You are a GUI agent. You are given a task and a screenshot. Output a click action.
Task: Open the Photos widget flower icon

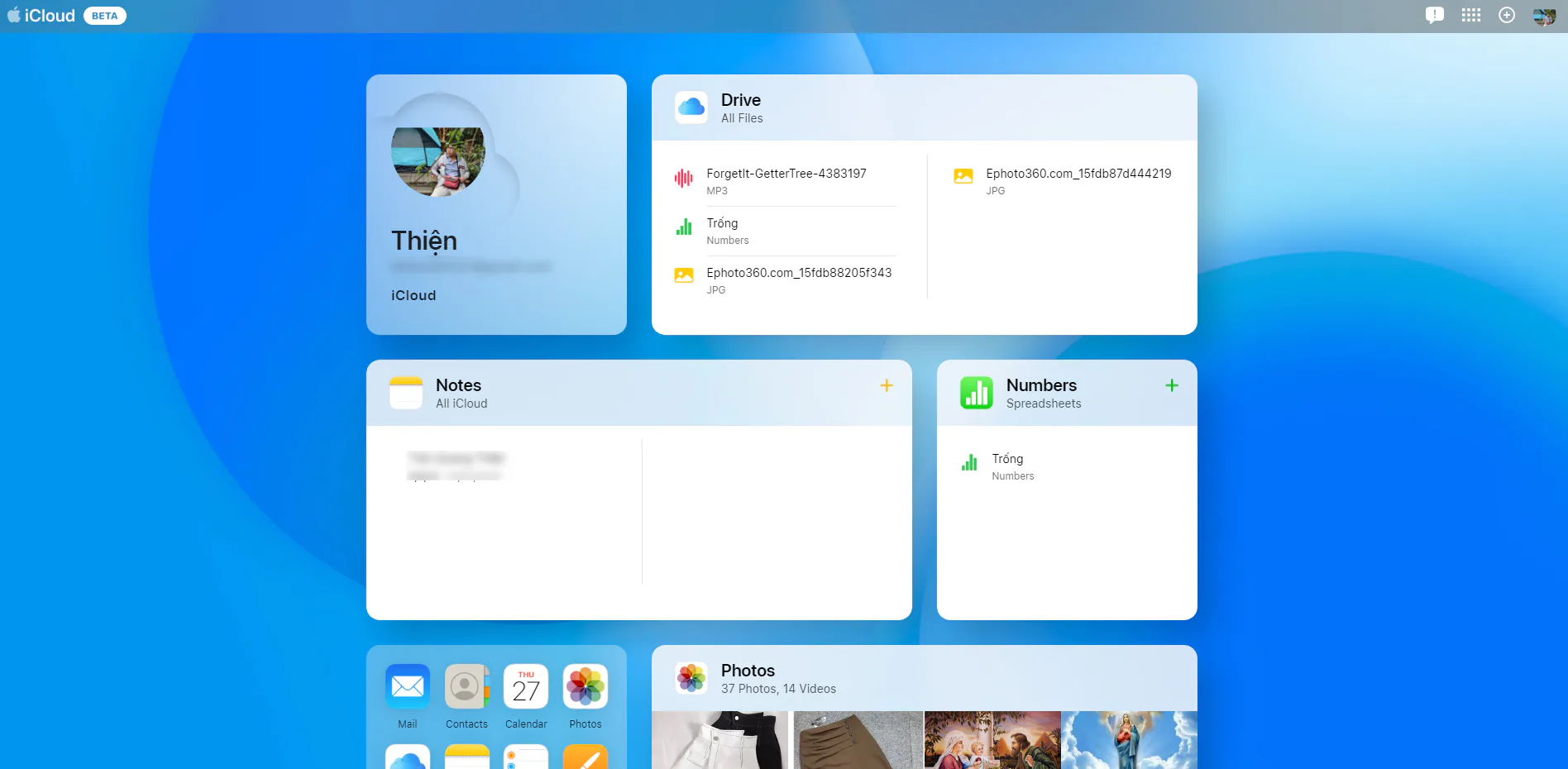coord(691,678)
